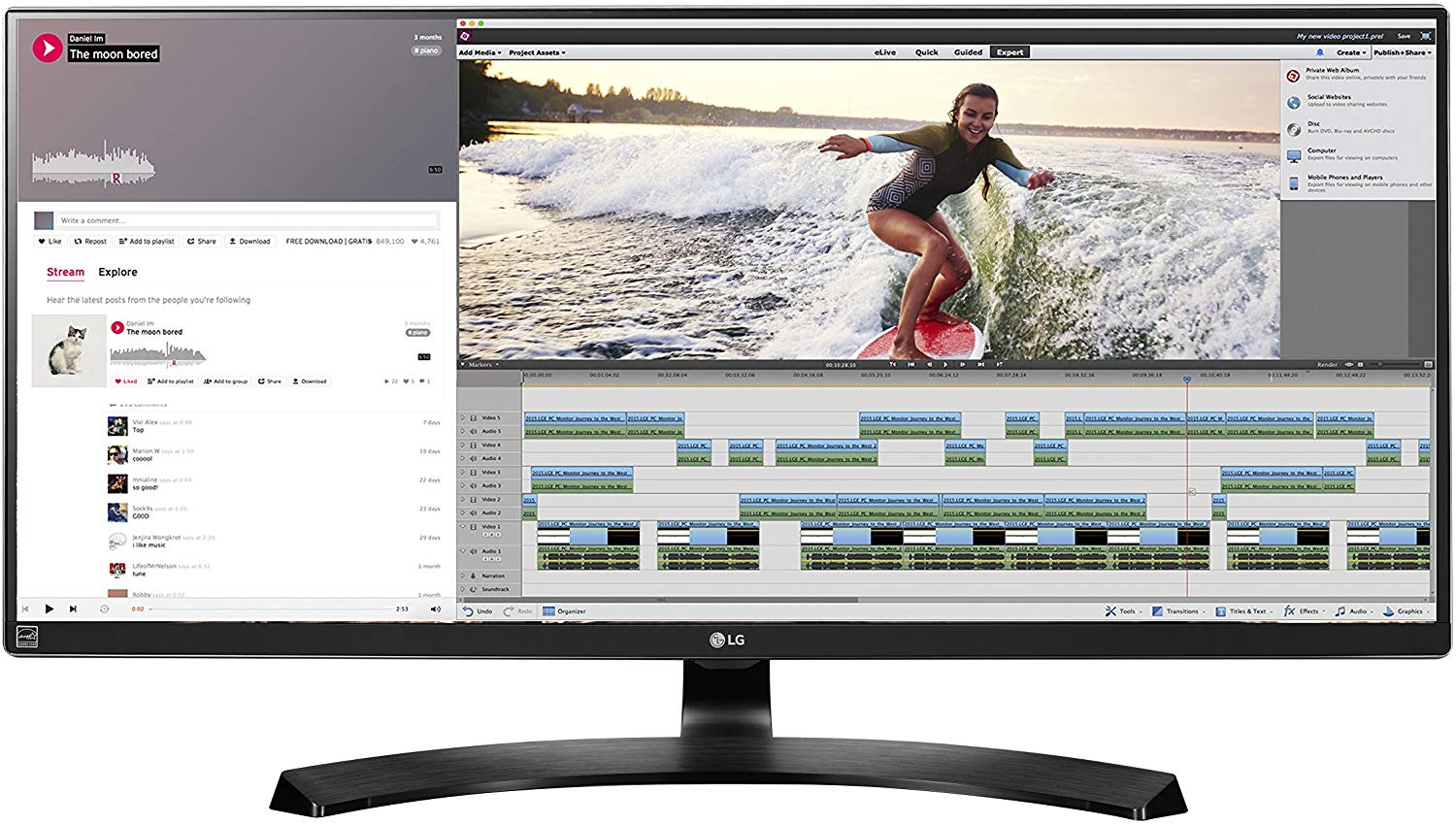Open the Titles & Text panel

1241,611
